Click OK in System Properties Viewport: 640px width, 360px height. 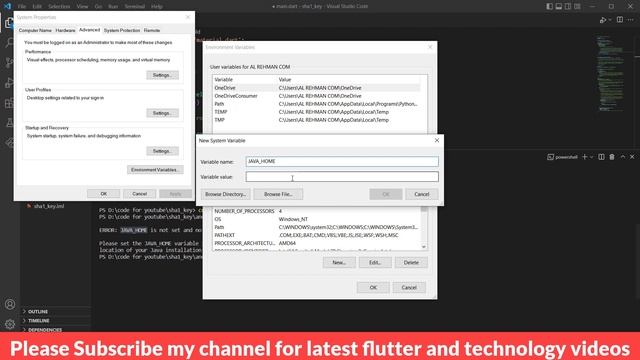(x=104, y=194)
